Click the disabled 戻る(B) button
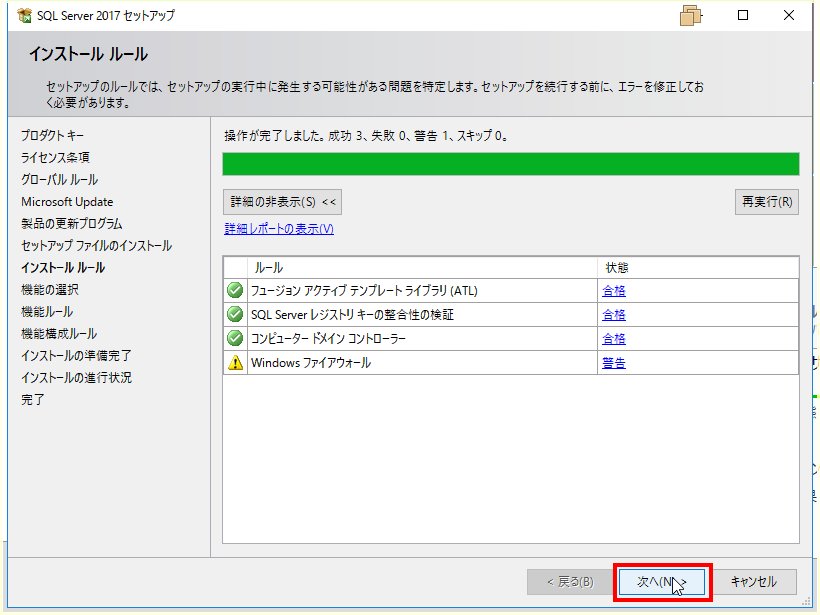Viewport: 820px width, 615px height. point(570,582)
